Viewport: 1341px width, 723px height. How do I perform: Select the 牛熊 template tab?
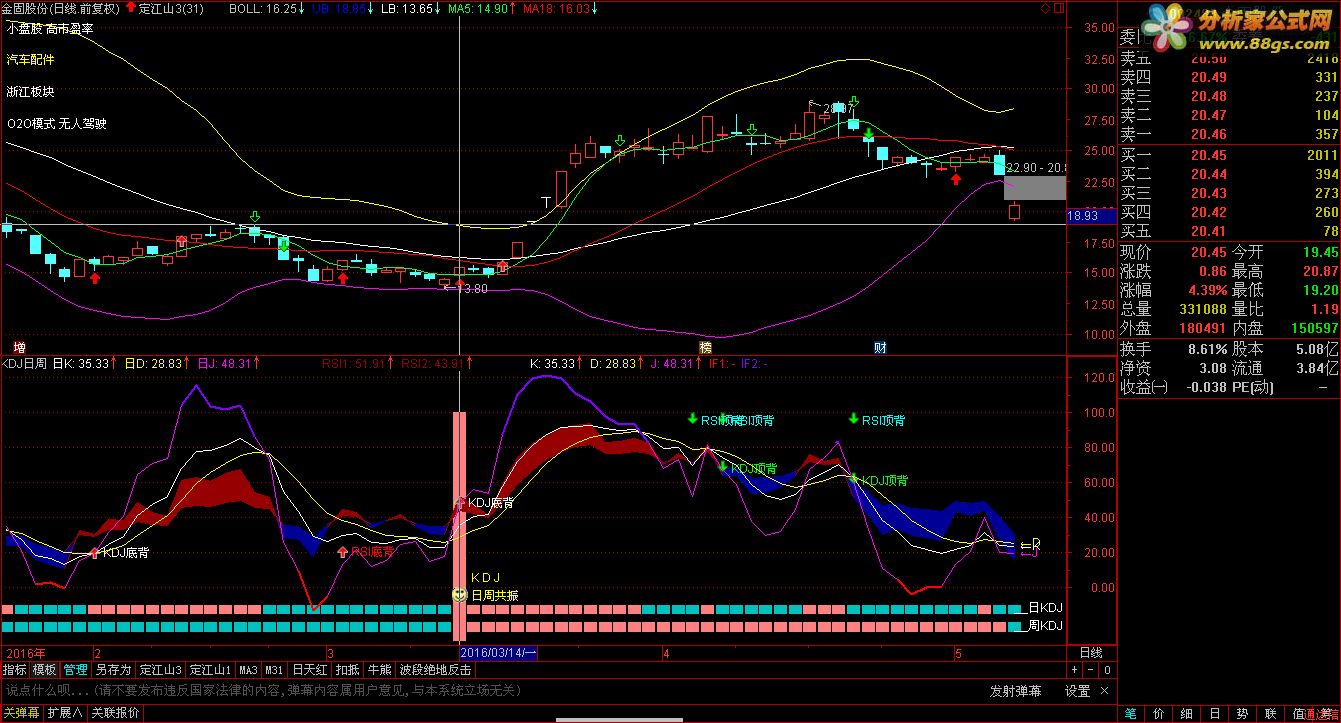(379, 670)
